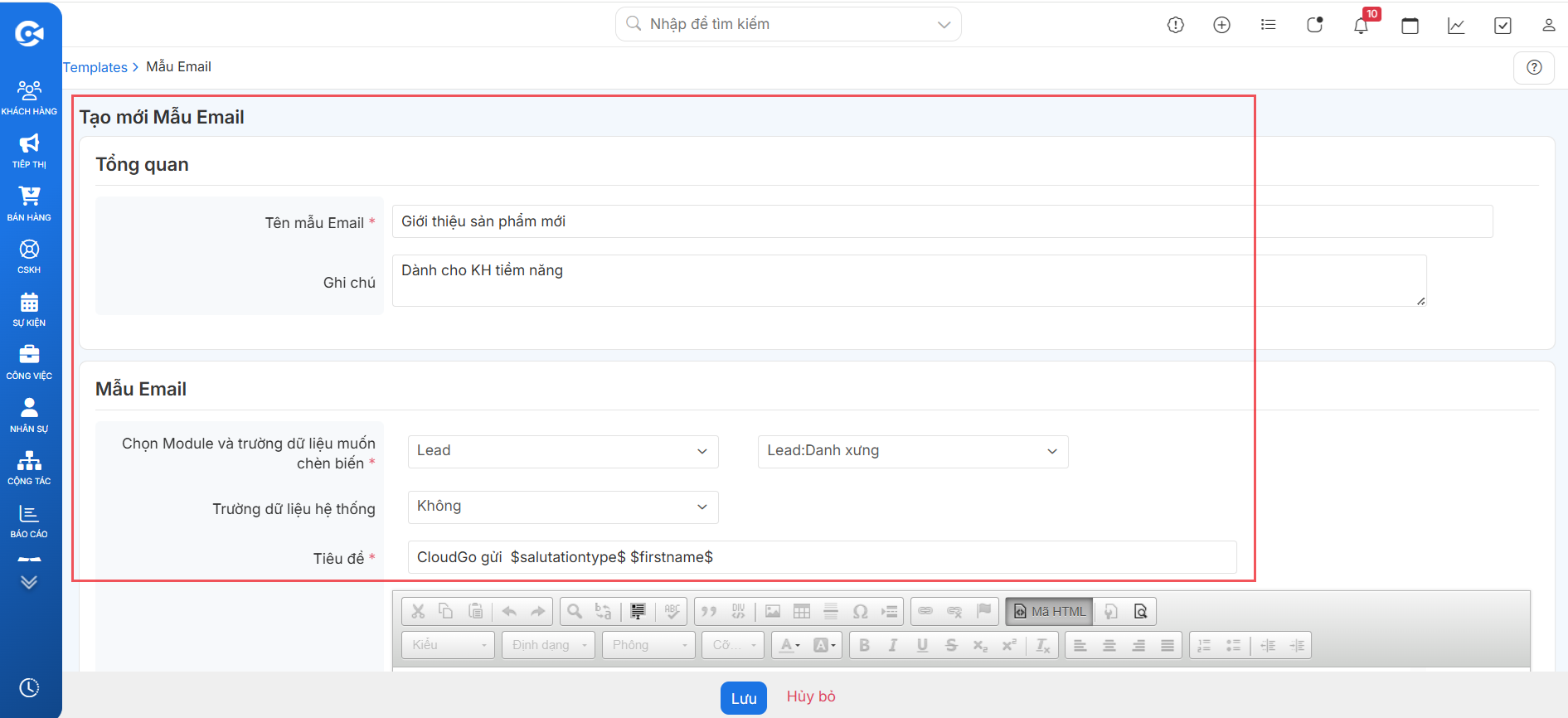Cut selection in the editor toolbar
The image size is (1568, 718).
[418, 611]
